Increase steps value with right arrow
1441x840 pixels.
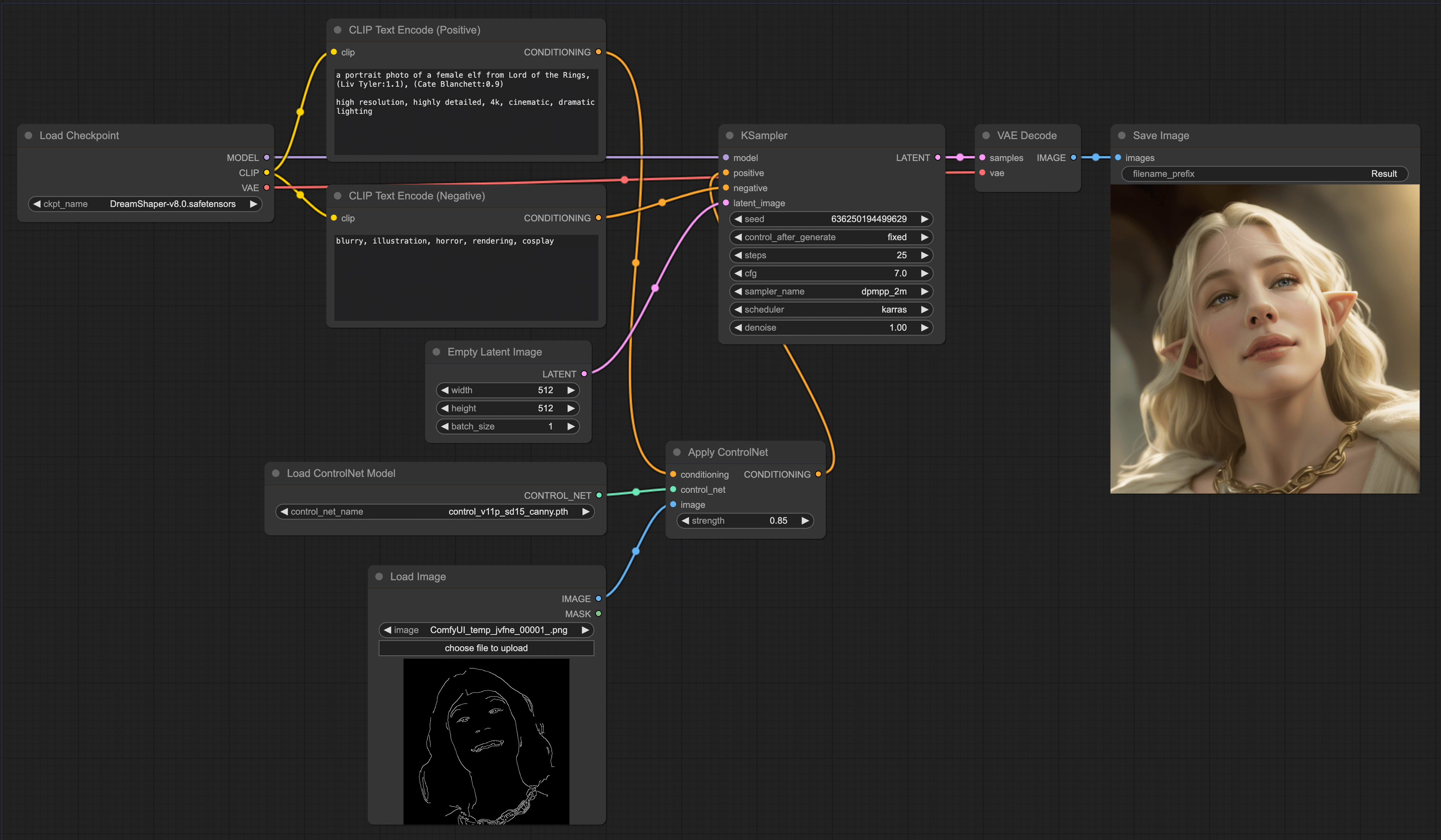coord(924,255)
